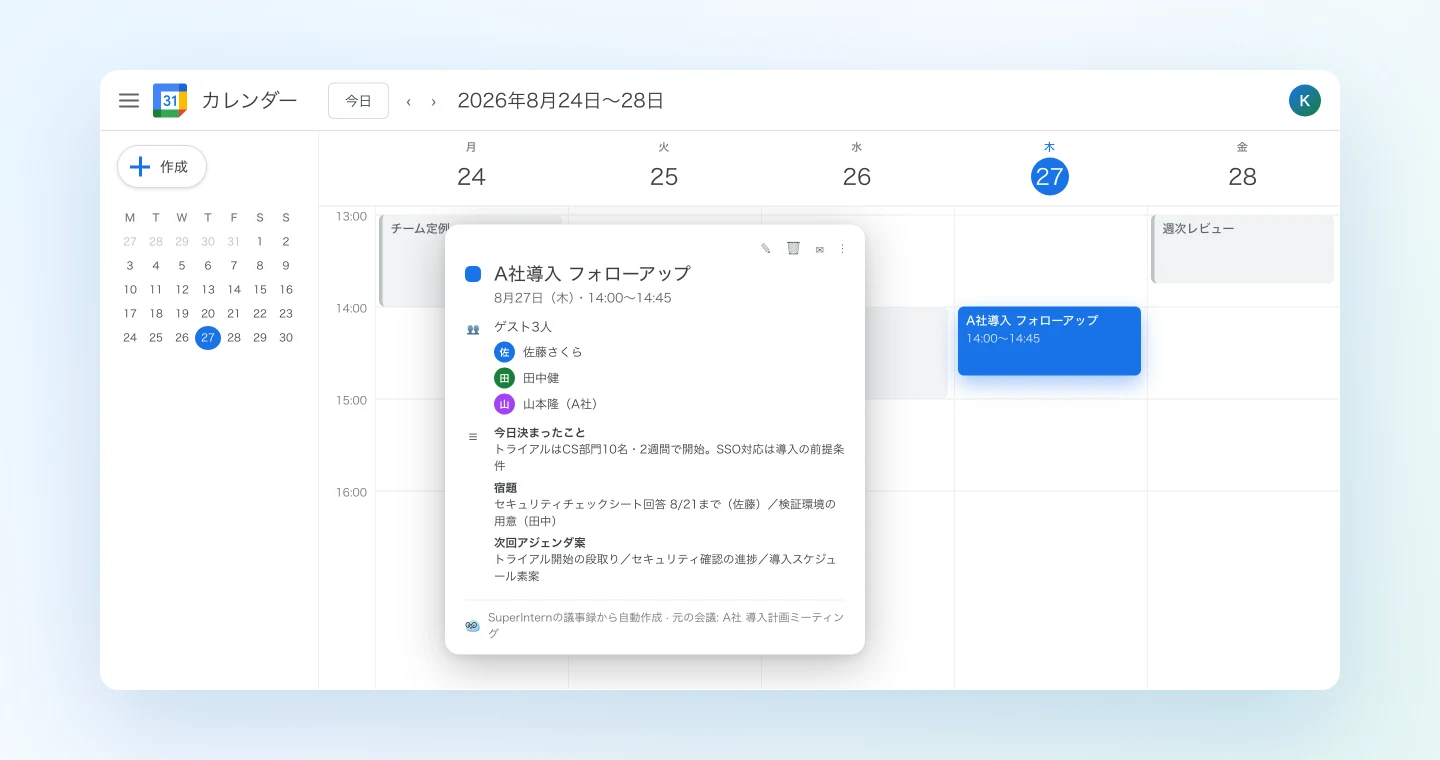Select day 9 in the mini calendar
The width and height of the screenshot is (1440, 760).
[286, 266]
